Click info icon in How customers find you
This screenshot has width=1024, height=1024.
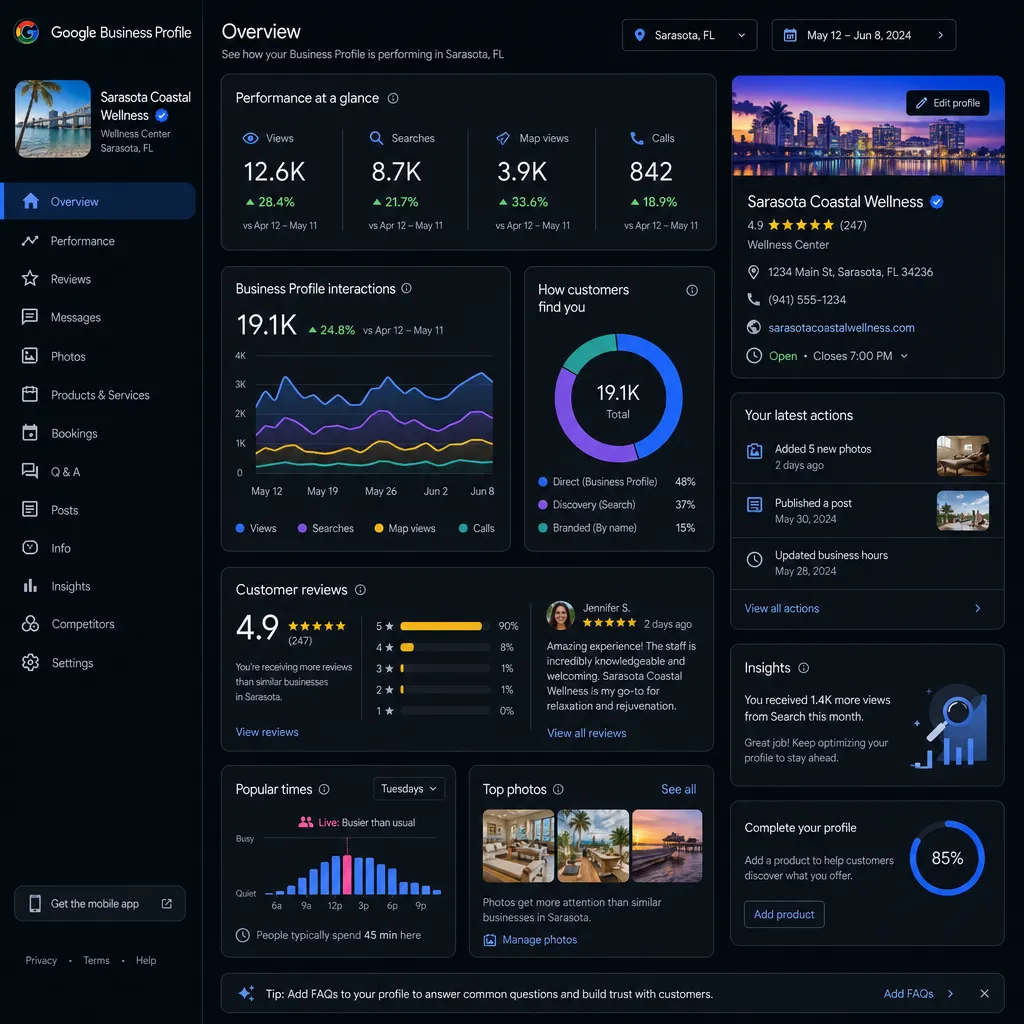tap(692, 290)
